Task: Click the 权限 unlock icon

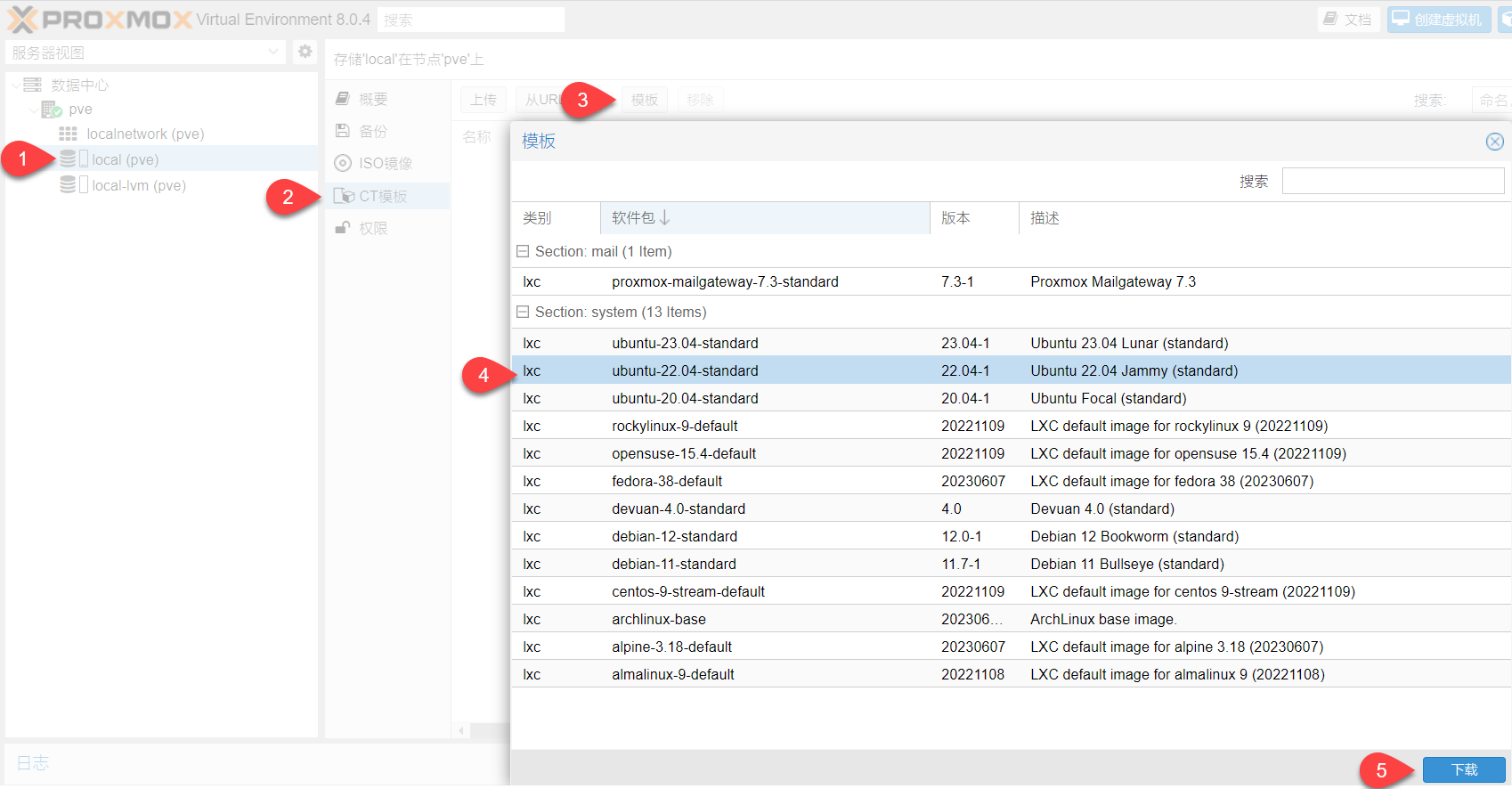Action: point(343,228)
